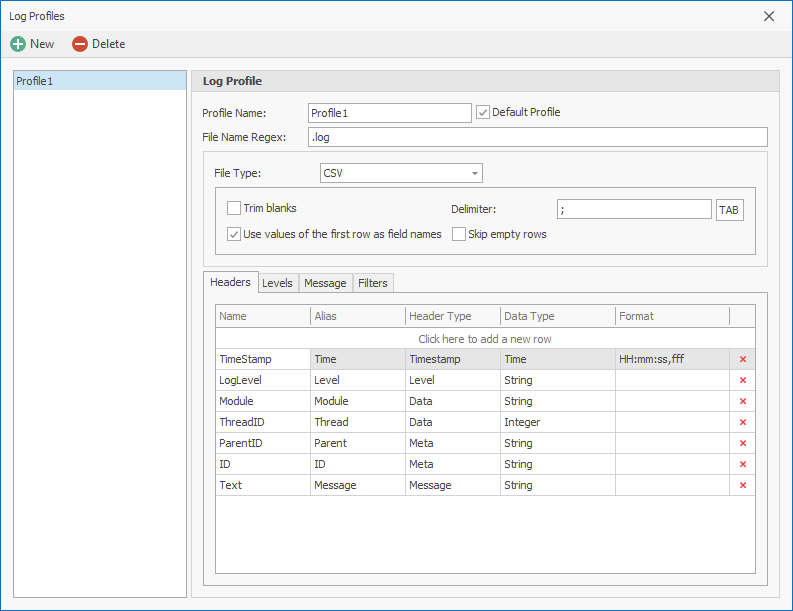This screenshot has height=611, width=793.
Task: Select the Meta header type of ParentID row
Action: (x=453, y=443)
